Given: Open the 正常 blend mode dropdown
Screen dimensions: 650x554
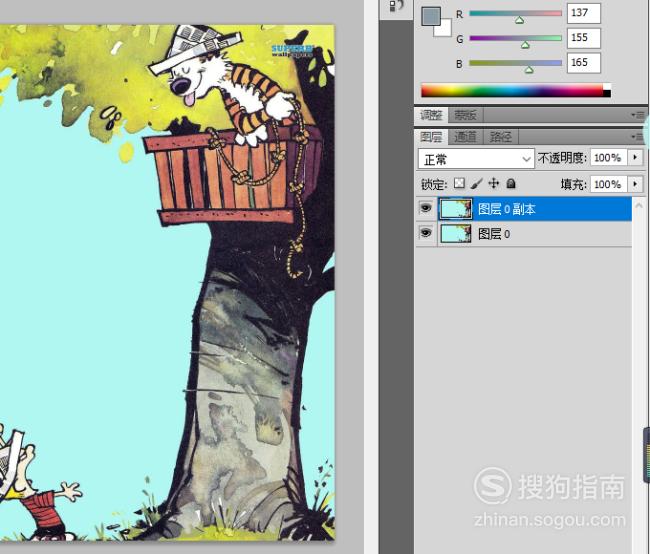Looking at the screenshot, I should [x=476, y=159].
